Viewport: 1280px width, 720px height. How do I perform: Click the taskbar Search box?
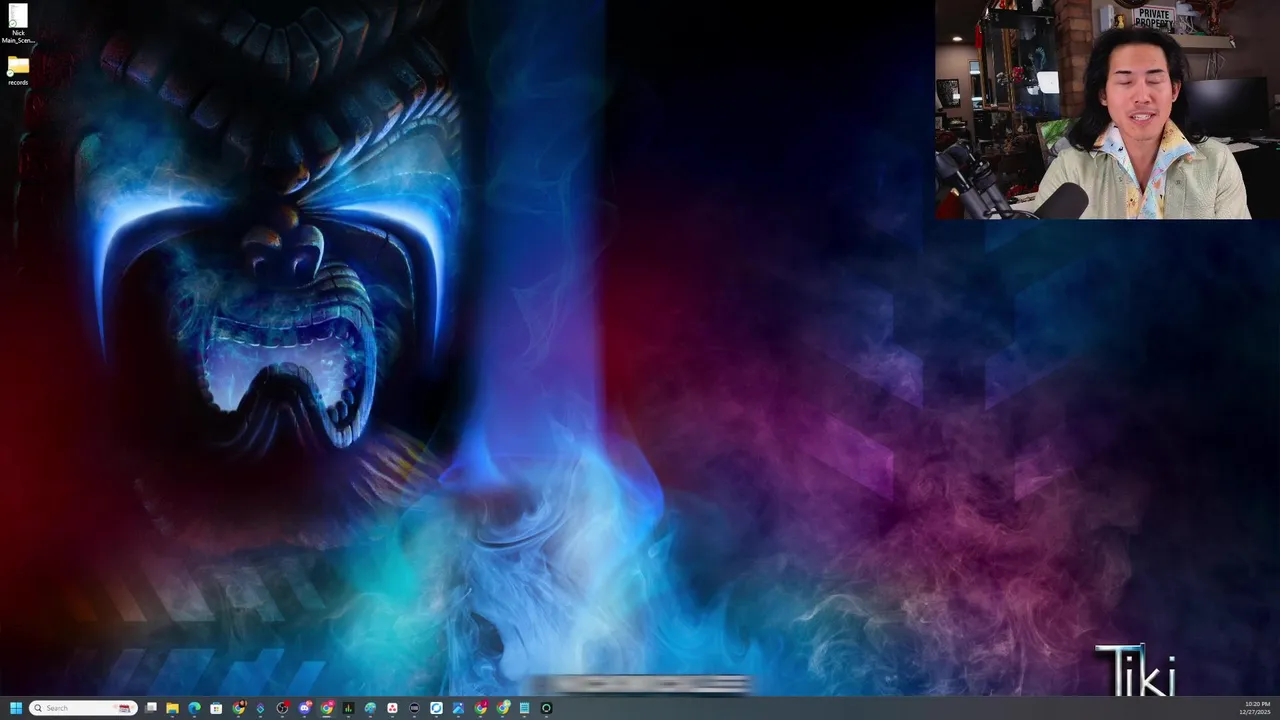83,708
